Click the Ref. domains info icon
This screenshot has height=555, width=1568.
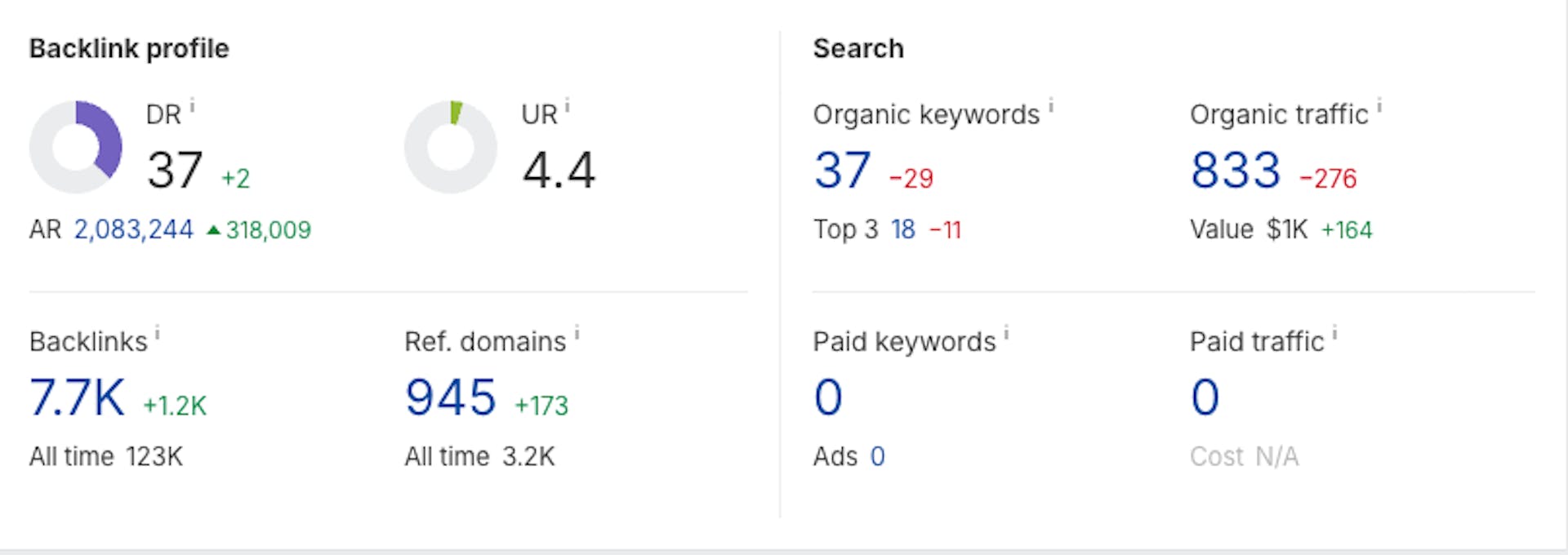577,332
